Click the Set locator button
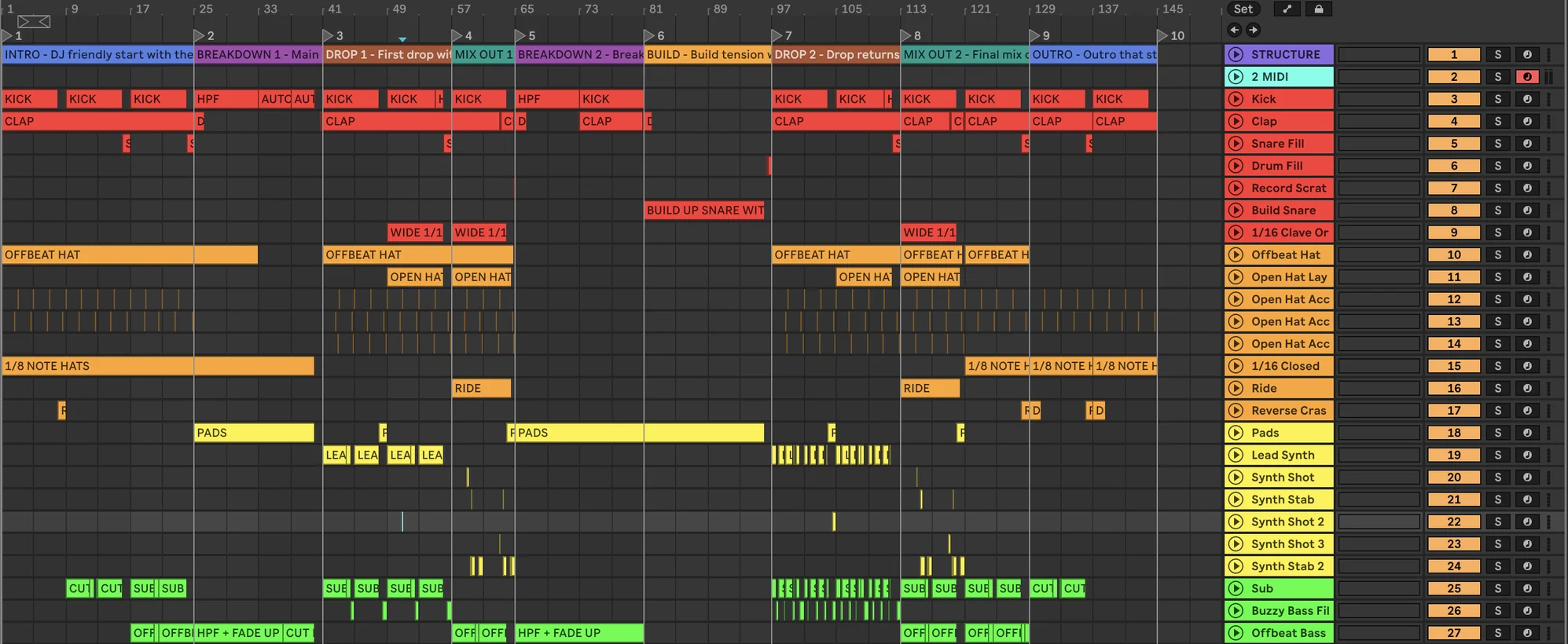The width and height of the screenshot is (1568, 644). coord(1243,9)
